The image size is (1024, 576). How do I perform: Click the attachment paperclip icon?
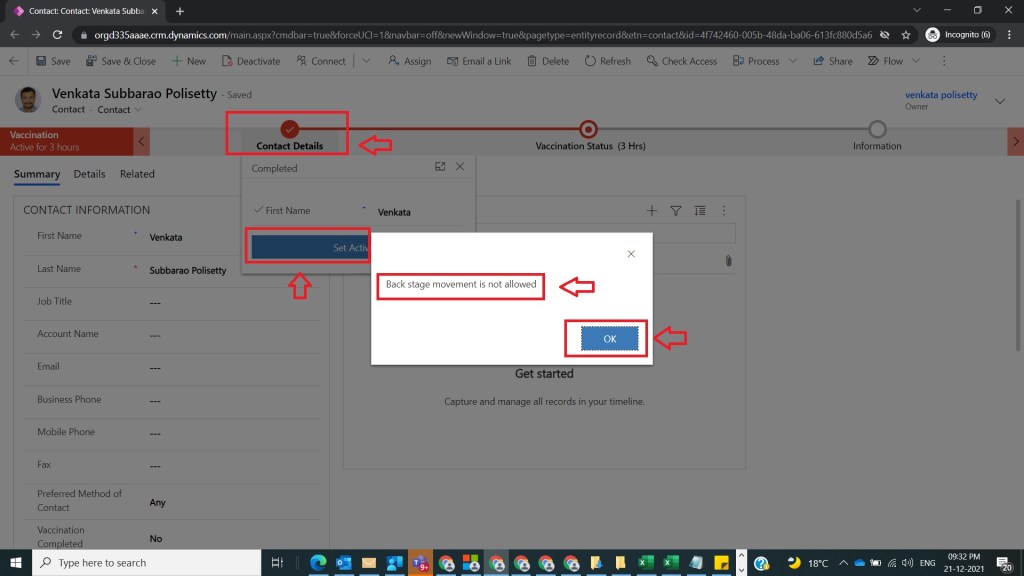[x=729, y=261]
